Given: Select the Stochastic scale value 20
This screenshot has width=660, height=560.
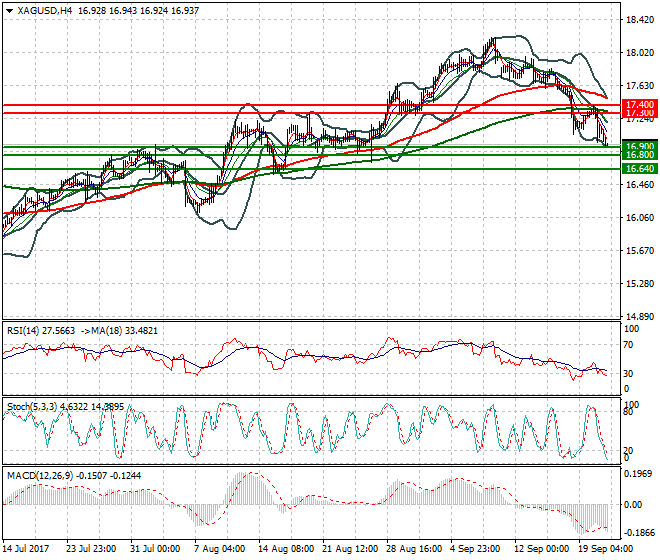Looking at the screenshot, I should (628, 451).
